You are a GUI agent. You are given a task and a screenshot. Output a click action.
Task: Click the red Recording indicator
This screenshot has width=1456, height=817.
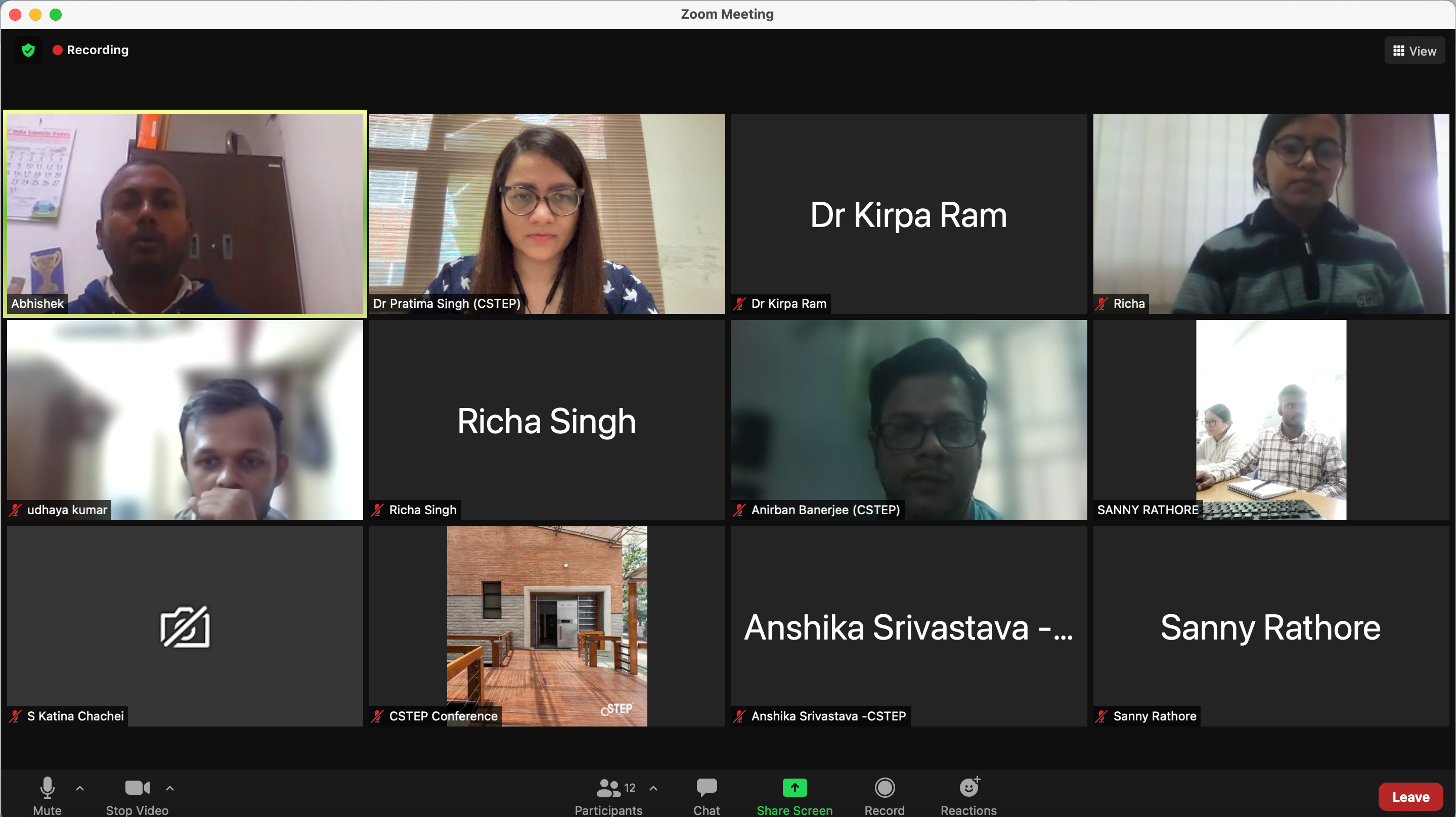point(91,50)
